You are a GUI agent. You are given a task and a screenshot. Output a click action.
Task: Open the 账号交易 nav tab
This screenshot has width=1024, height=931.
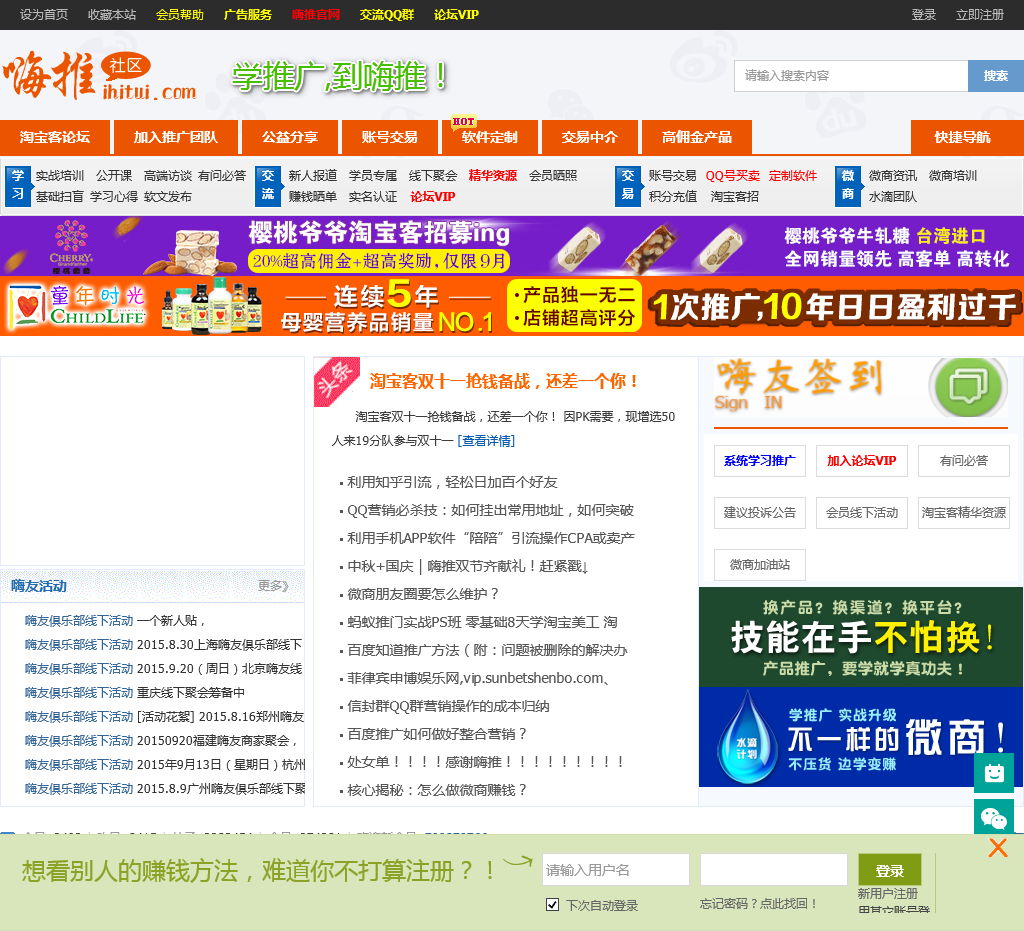pyautogui.click(x=390, y=137)
